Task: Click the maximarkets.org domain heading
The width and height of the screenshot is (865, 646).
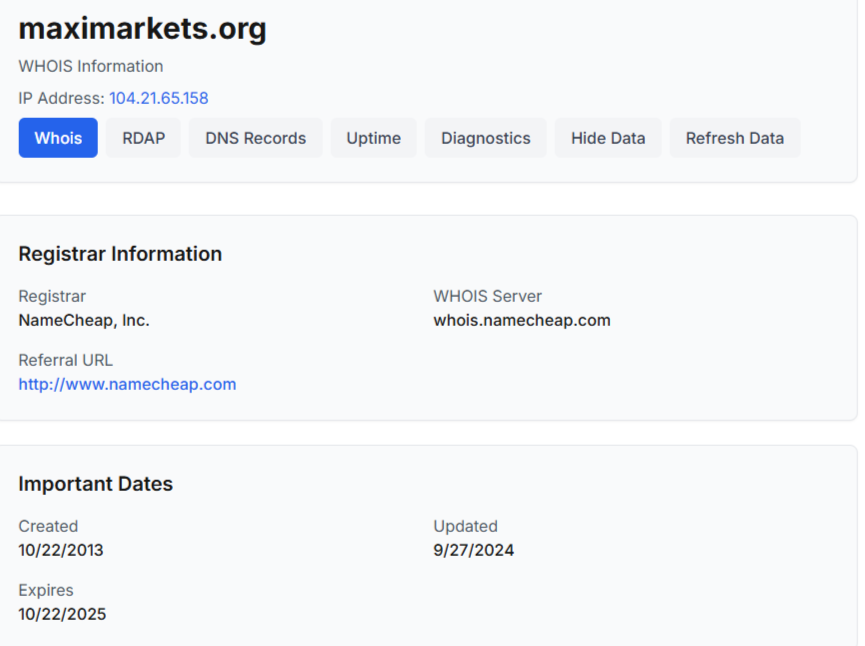Action: pyautogui.click(x=142, y=29)
